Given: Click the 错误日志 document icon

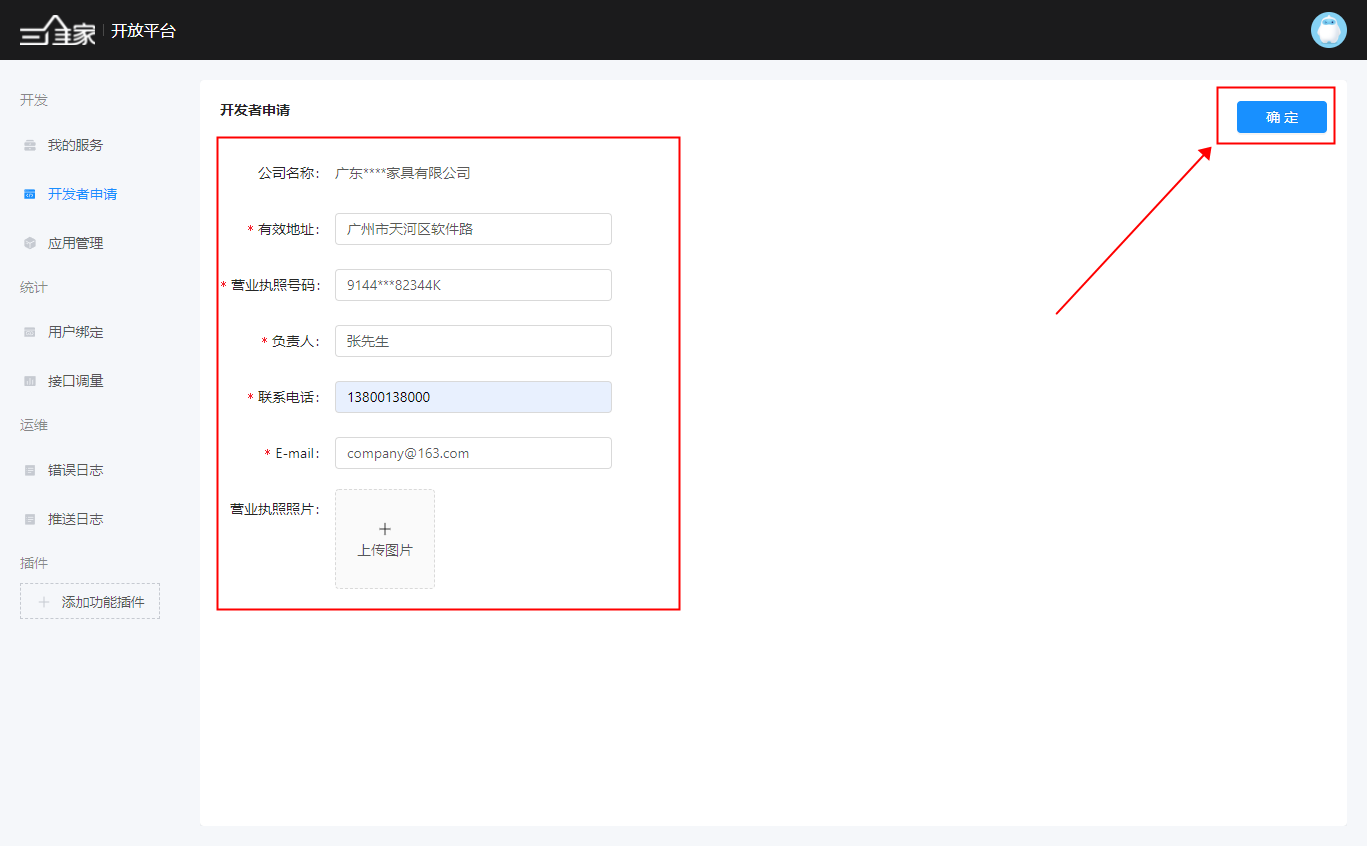Looking at the screenshot, I should pyautogui.click(x=30, y=470).
